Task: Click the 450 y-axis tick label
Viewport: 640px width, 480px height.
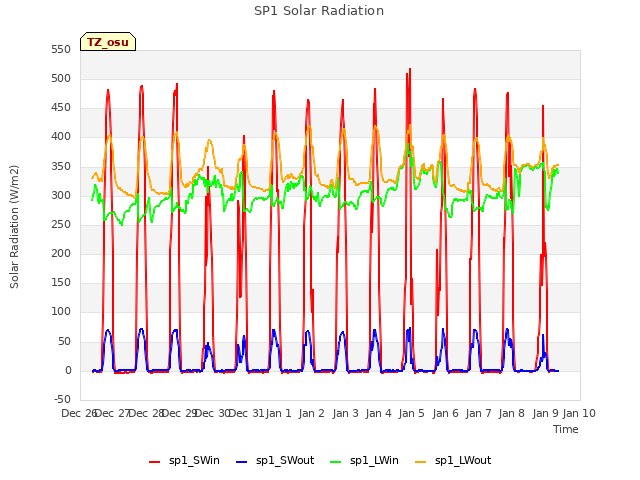Action: click(61, 108)
